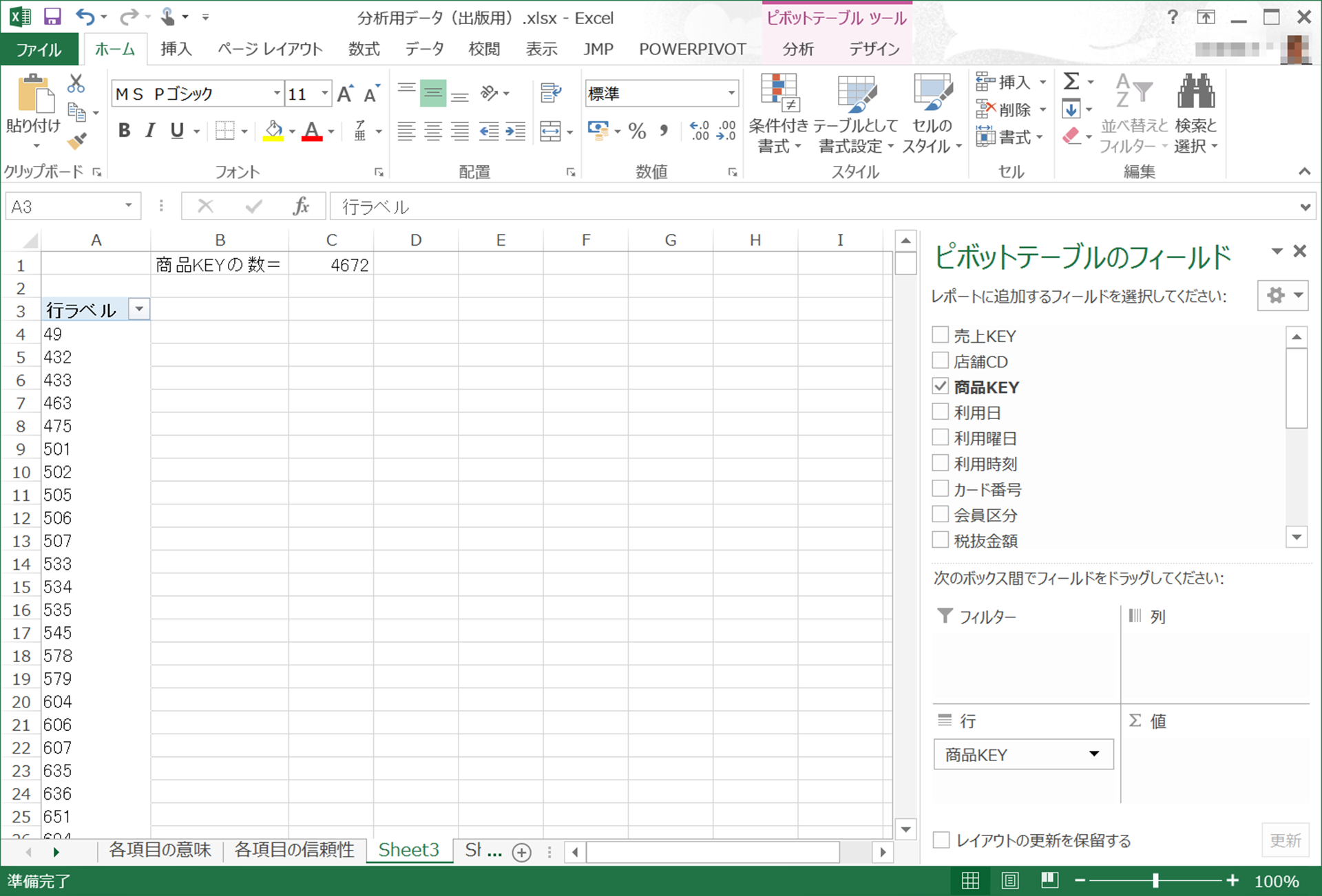Screen dimensions: 1322x896
Task: Check the 売上KEY field checkbox
Action: 940,334
